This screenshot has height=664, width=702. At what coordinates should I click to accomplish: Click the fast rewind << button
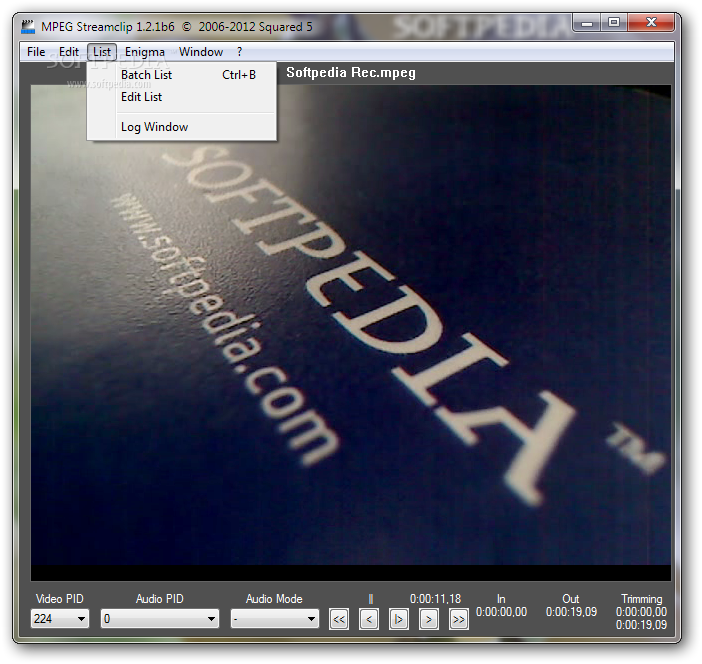point(339,619)
